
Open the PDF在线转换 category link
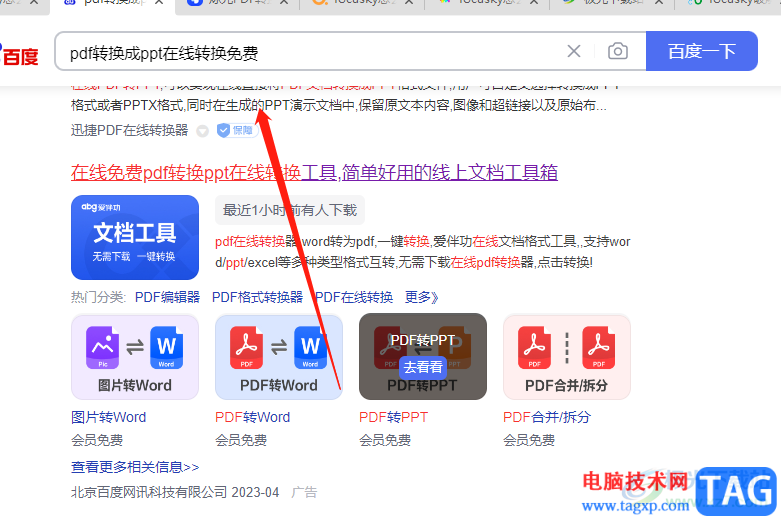(354, 297)
